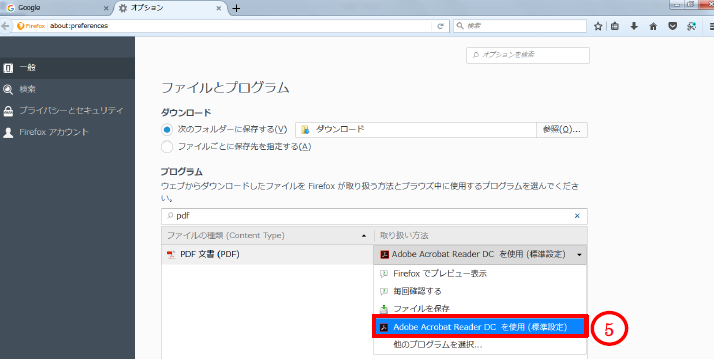
Task: Bookmark this page with the star icon
Action: (x=598, y=26)
